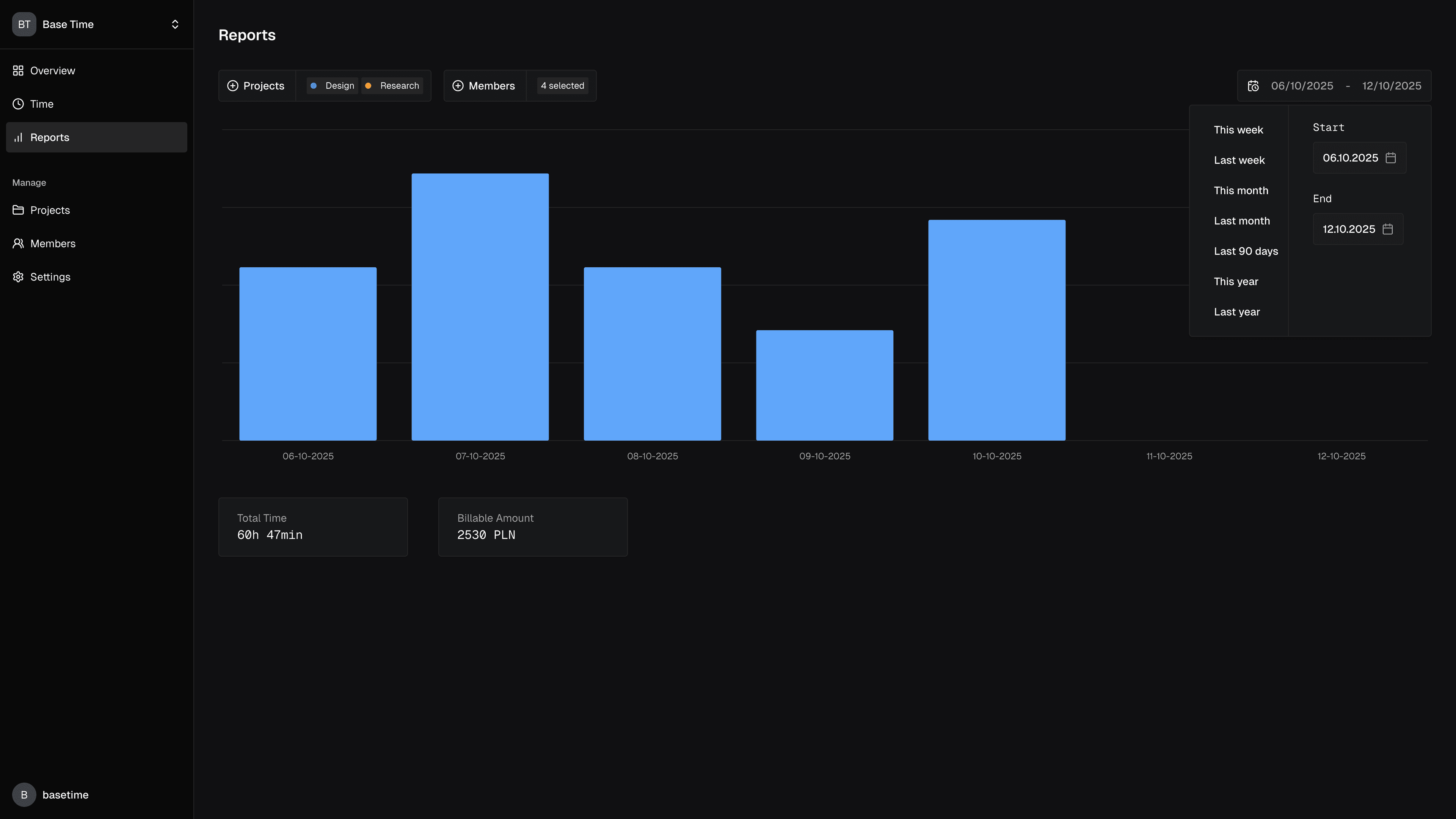Viewport: 1456px width, 819px height.
Task: Toggle the Research project filter tag
Action: (392, 86)
